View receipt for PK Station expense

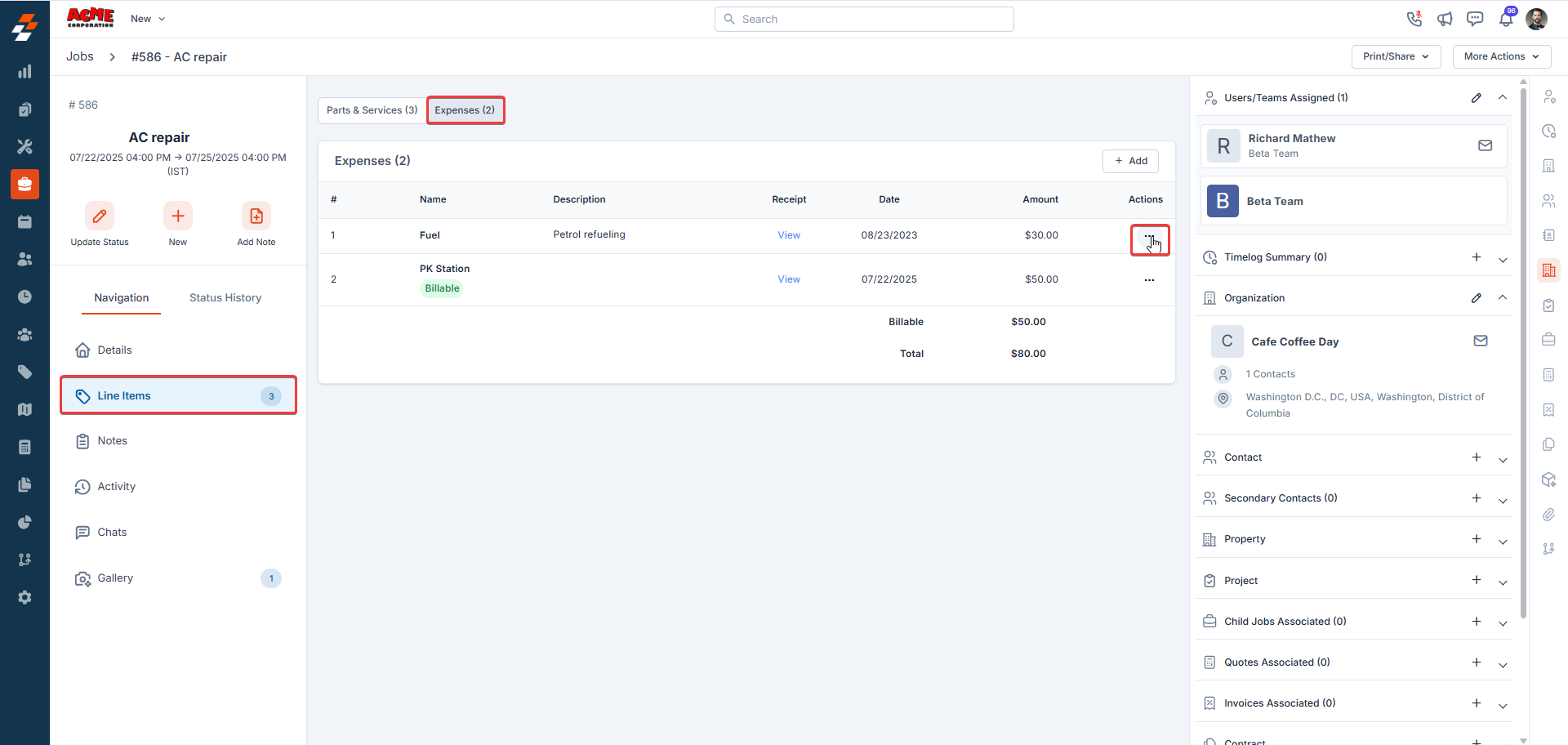789,279
